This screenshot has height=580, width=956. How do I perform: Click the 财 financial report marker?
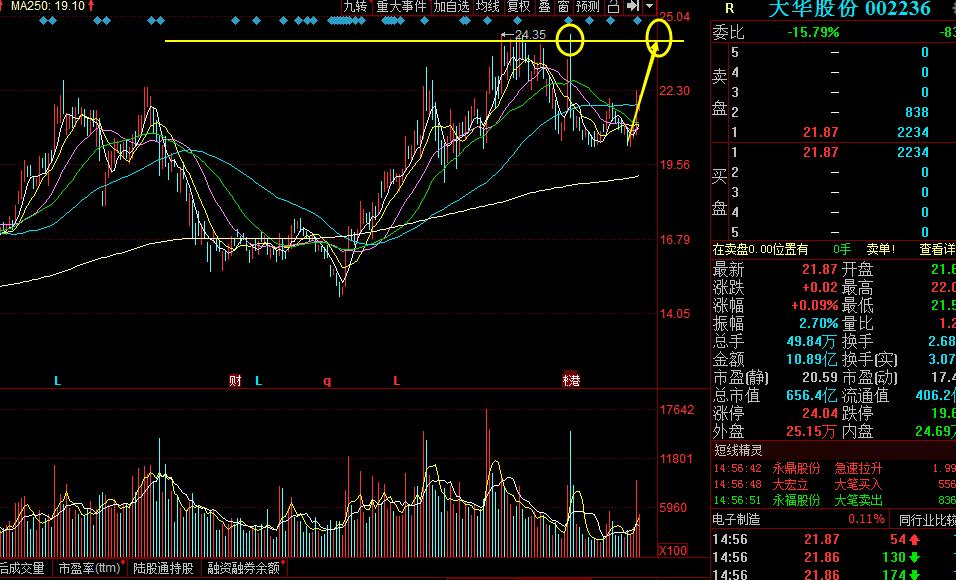pos(235,381)
